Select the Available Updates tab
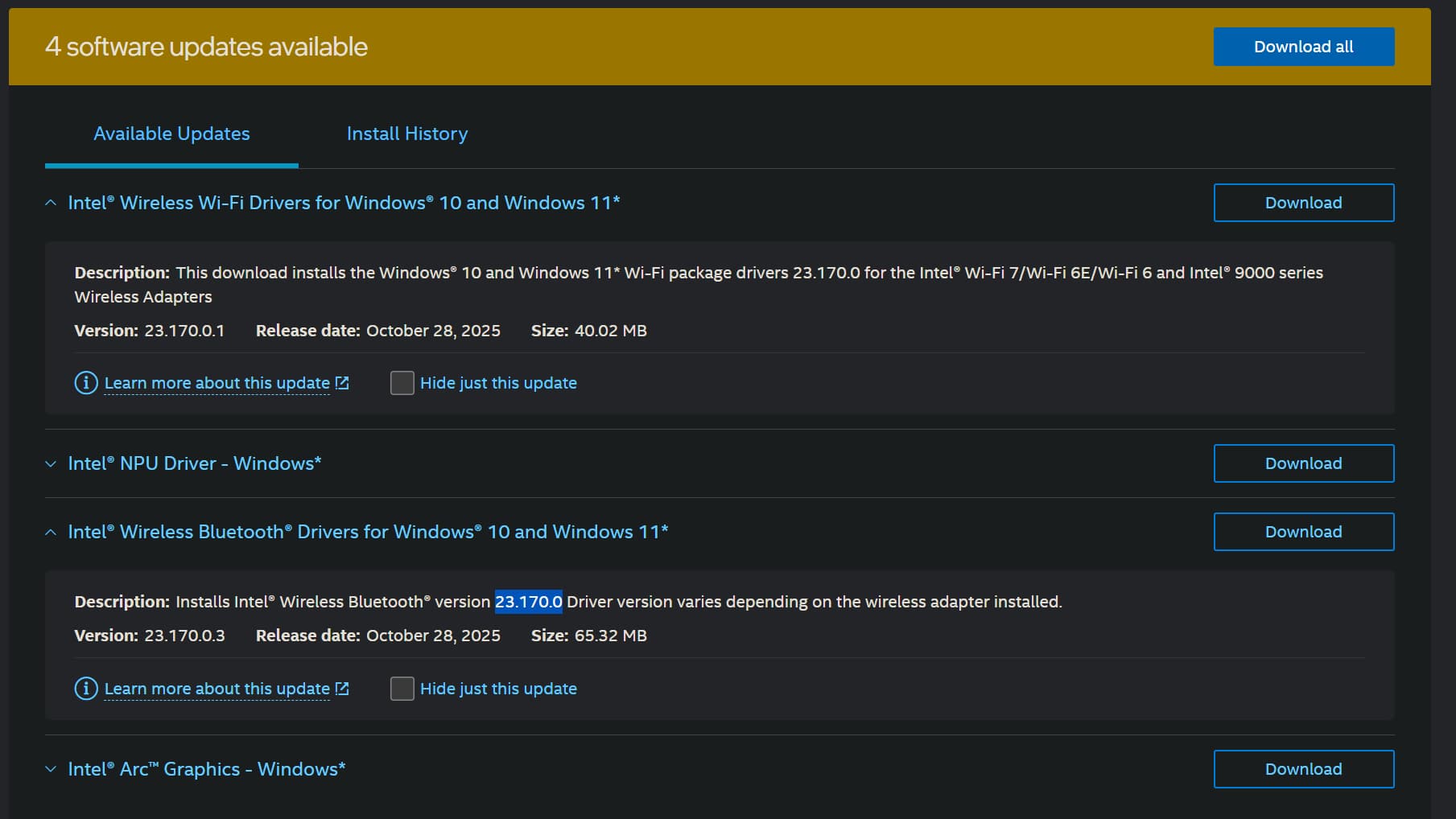Image resolution: width=1456 pixels, height=819 pixels. [171, 134]
